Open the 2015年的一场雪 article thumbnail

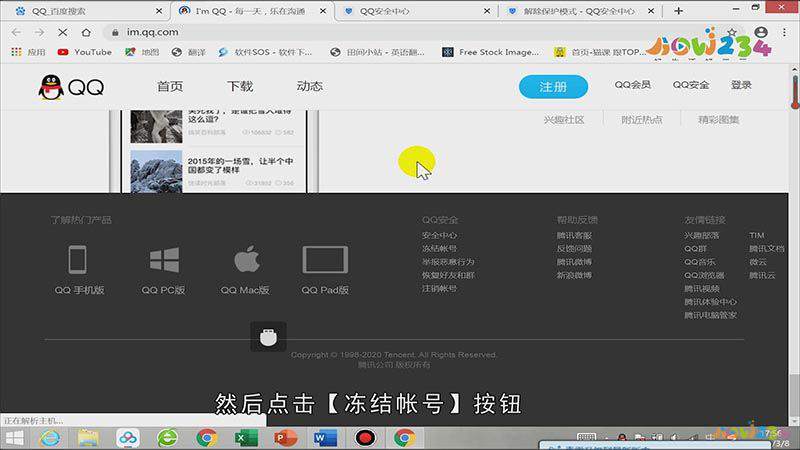156,171
